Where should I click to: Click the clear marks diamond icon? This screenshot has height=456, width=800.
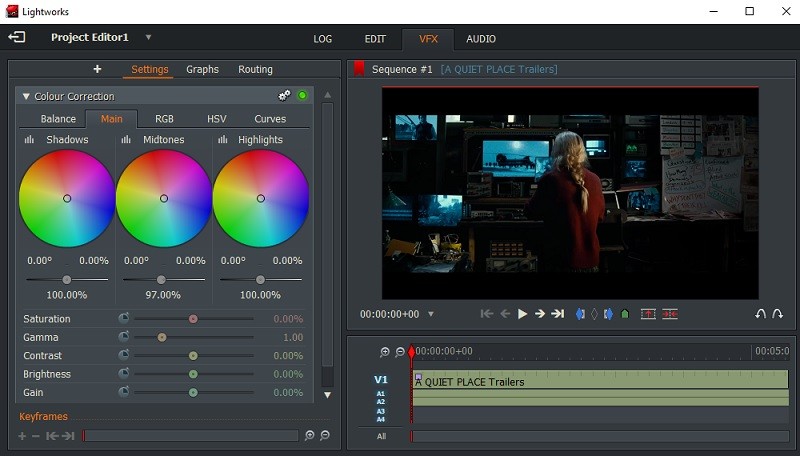[x=594, y=314]
